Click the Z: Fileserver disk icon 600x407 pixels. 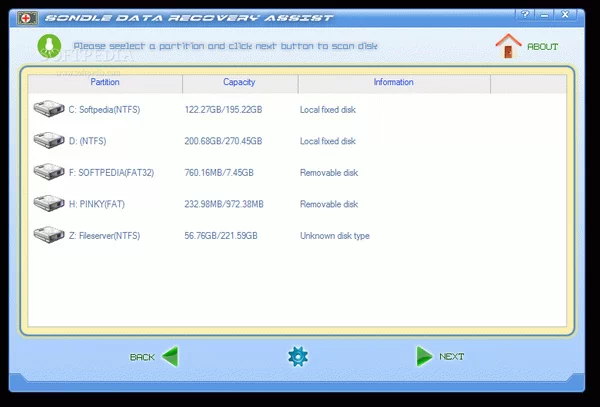click(48, 235)
